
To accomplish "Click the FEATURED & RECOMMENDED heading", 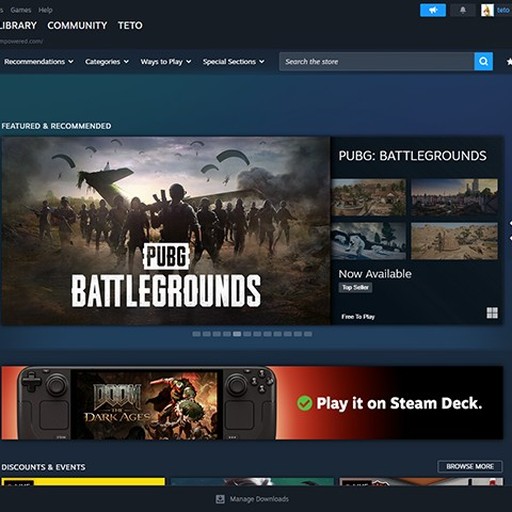I will [x=56, y=126].
